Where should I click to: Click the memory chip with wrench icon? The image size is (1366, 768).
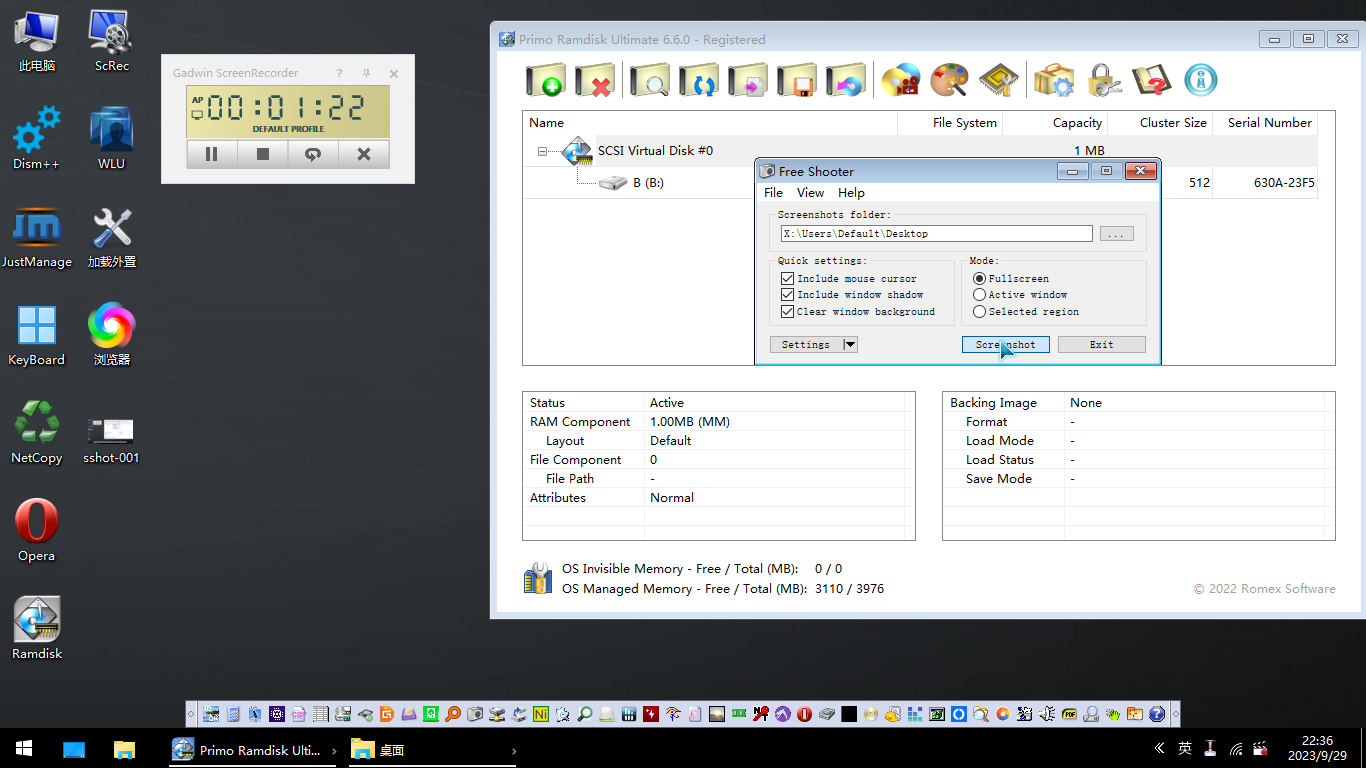coord(998,80)
